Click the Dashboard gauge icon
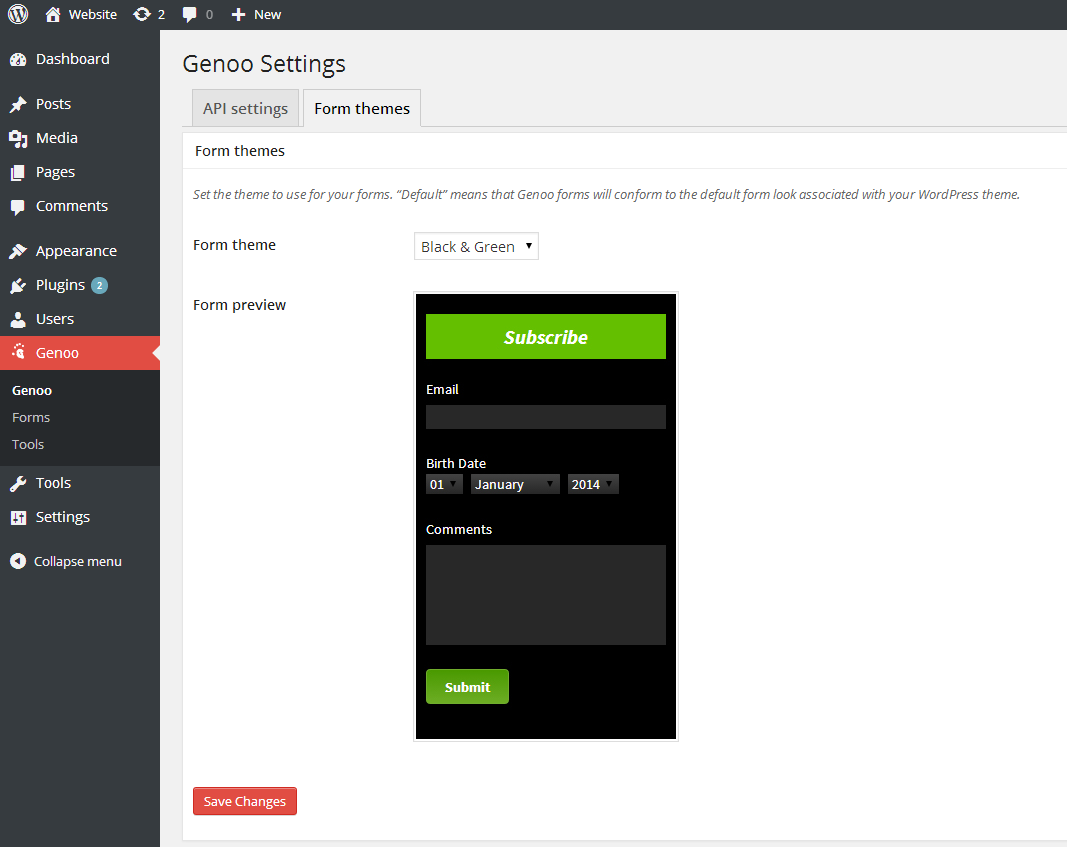Screen dimensions: 1067x847 (x=18, y=59)
